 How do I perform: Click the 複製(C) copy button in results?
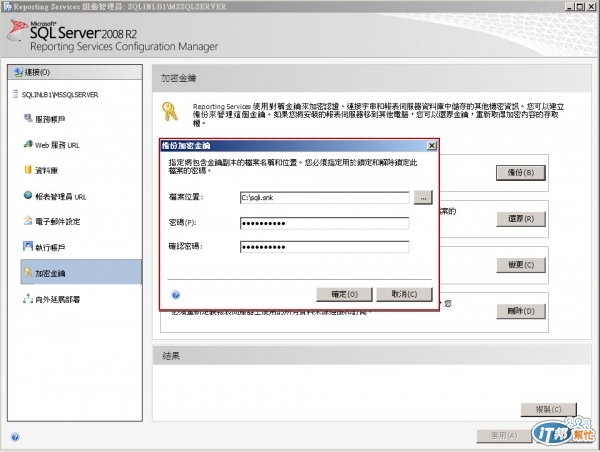tap(548, 410)
